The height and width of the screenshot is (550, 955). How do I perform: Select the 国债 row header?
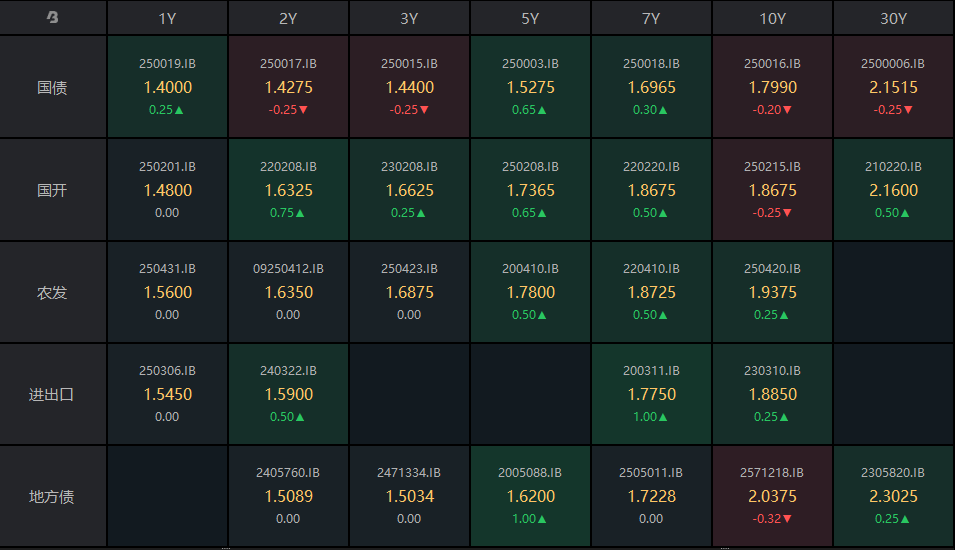(x=53, y=87)
